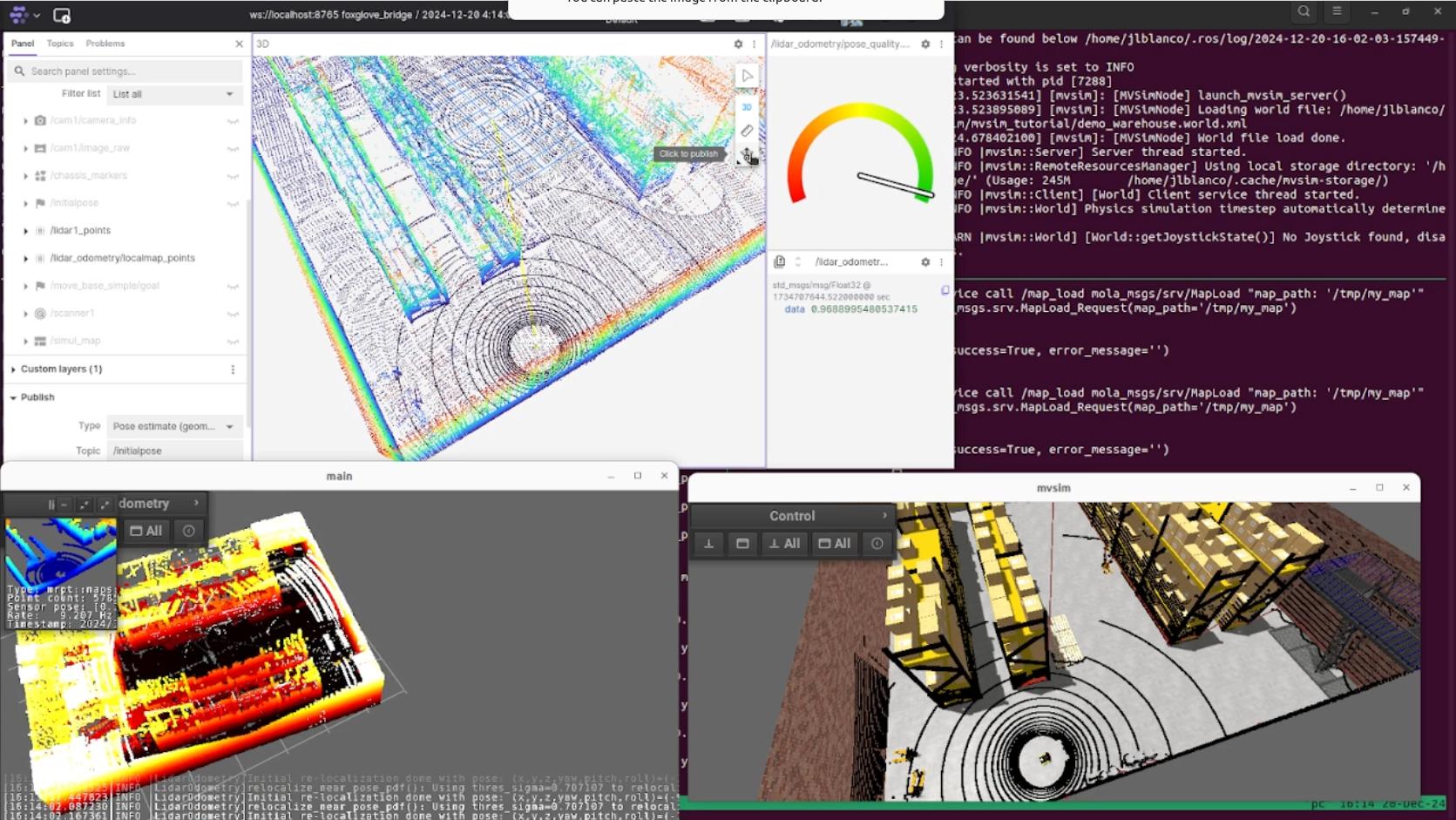Click the info circle button in main window
This screenshot has height=820, width=1456.
pos(189,531)
